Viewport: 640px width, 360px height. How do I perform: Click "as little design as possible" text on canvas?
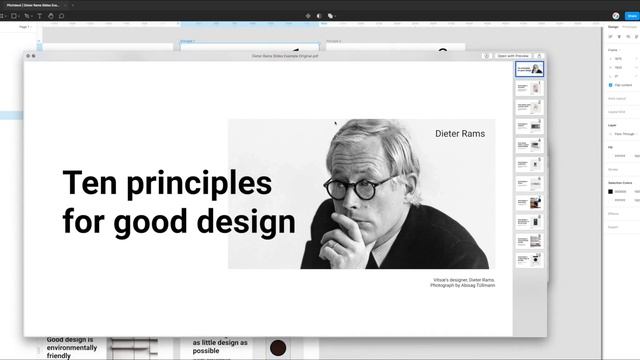(220, 347)
